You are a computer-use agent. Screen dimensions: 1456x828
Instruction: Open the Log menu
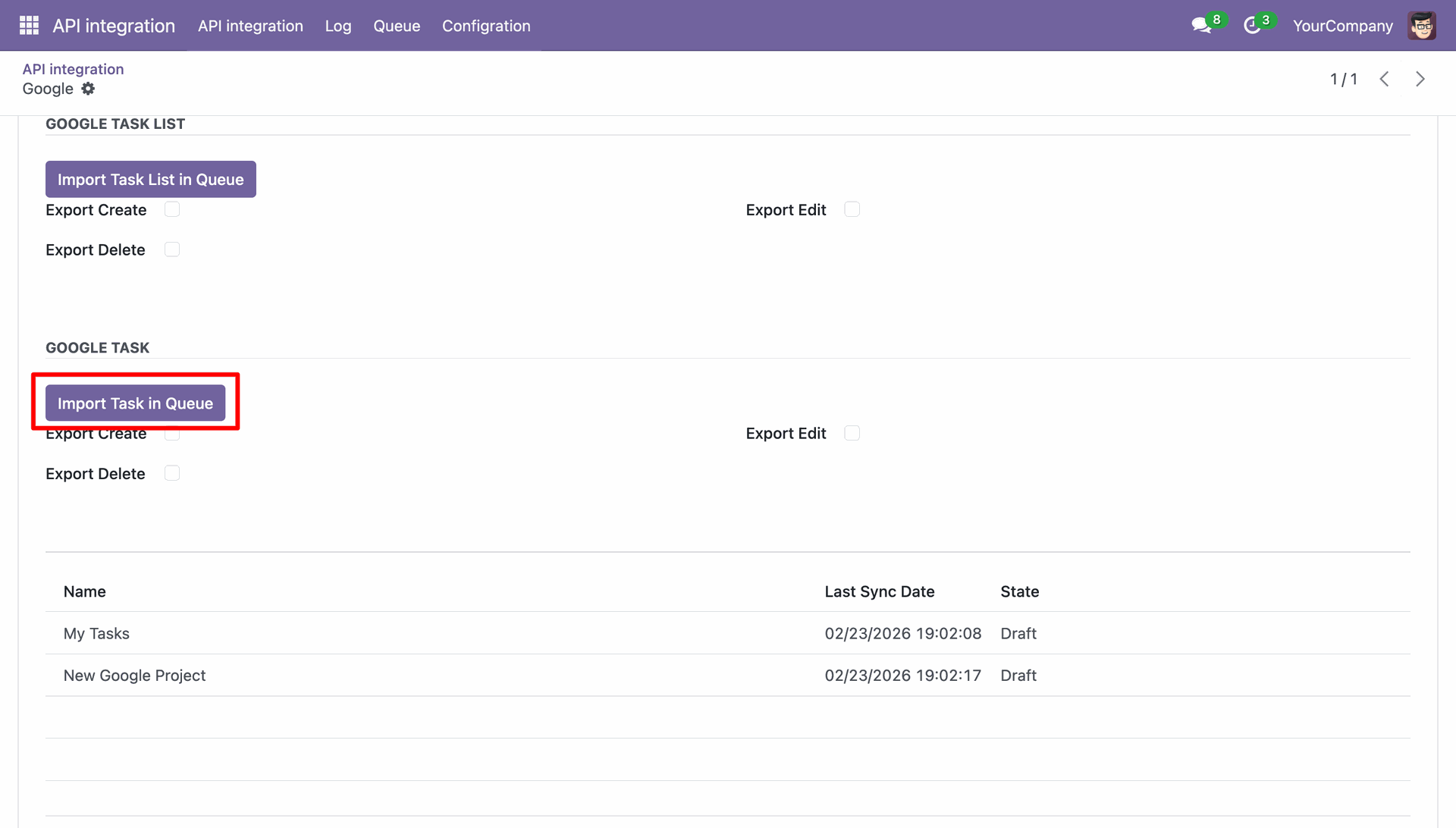point(338,26)
